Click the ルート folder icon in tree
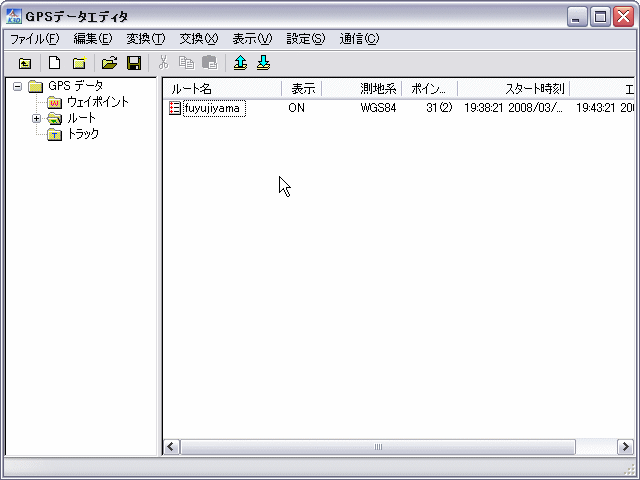640x480 pixels. tap(54, 118)
